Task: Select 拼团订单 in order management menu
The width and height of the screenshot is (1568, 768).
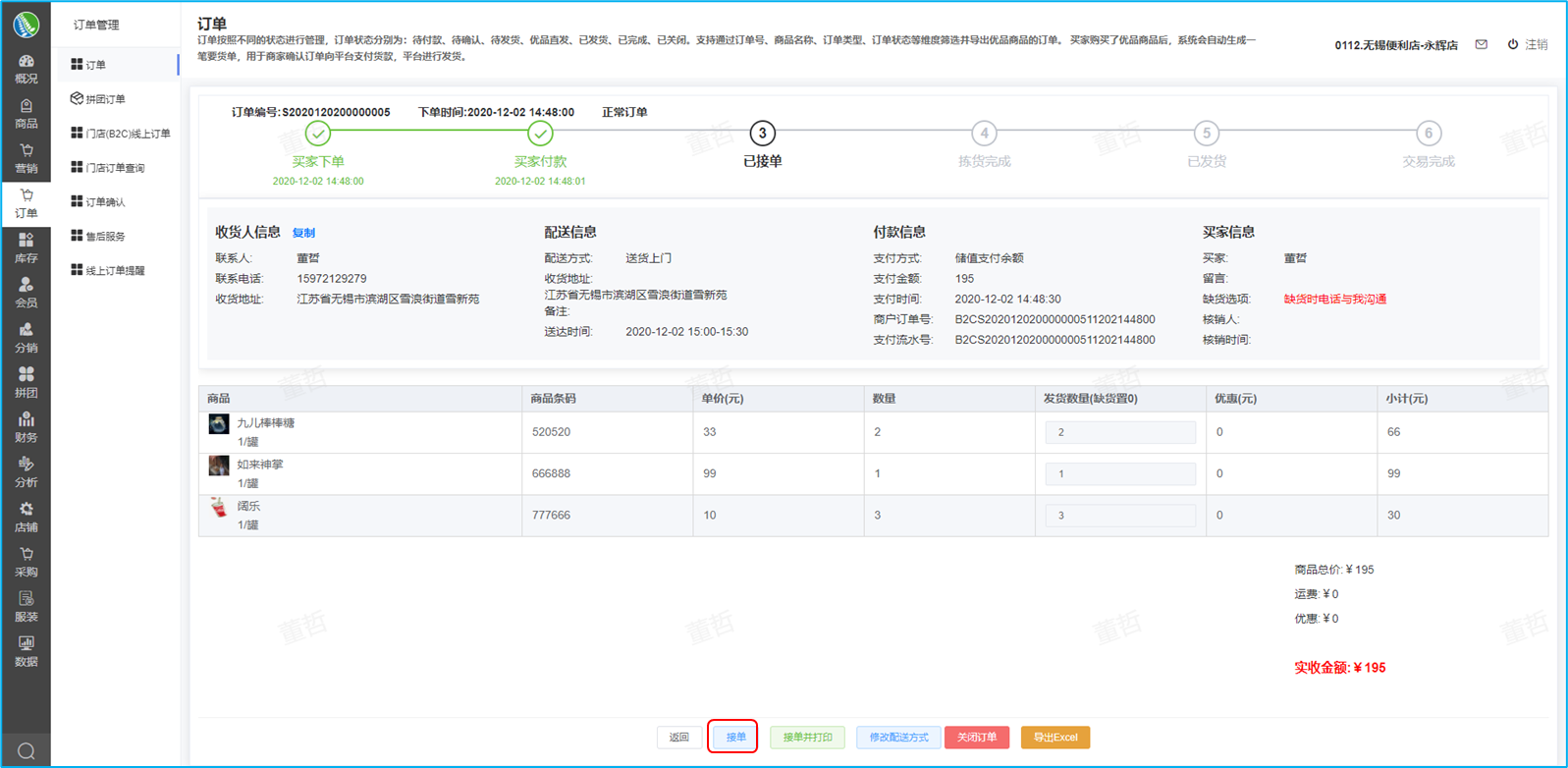Action: [105, 99]
